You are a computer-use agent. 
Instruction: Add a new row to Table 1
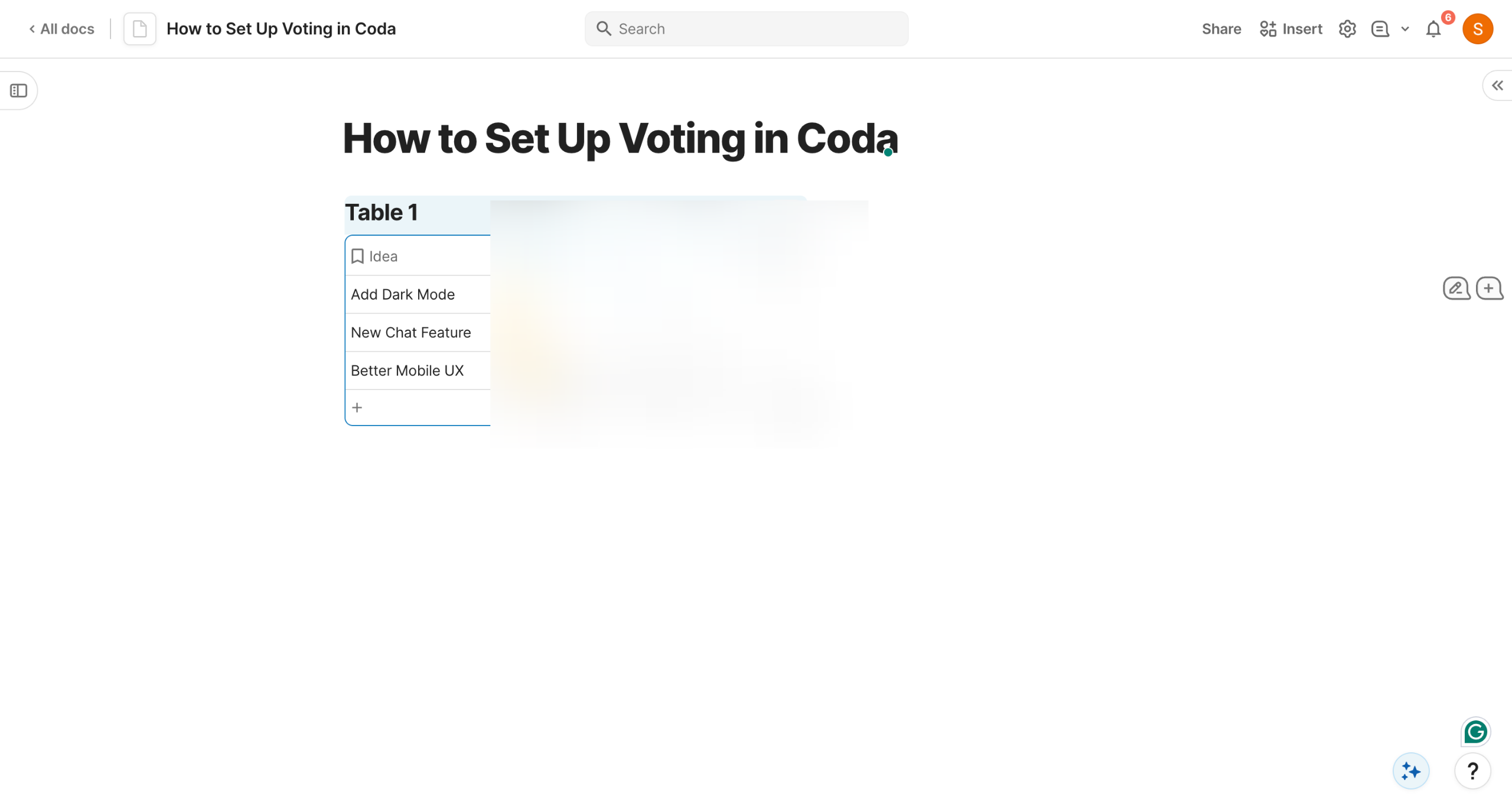pos(357,407)
